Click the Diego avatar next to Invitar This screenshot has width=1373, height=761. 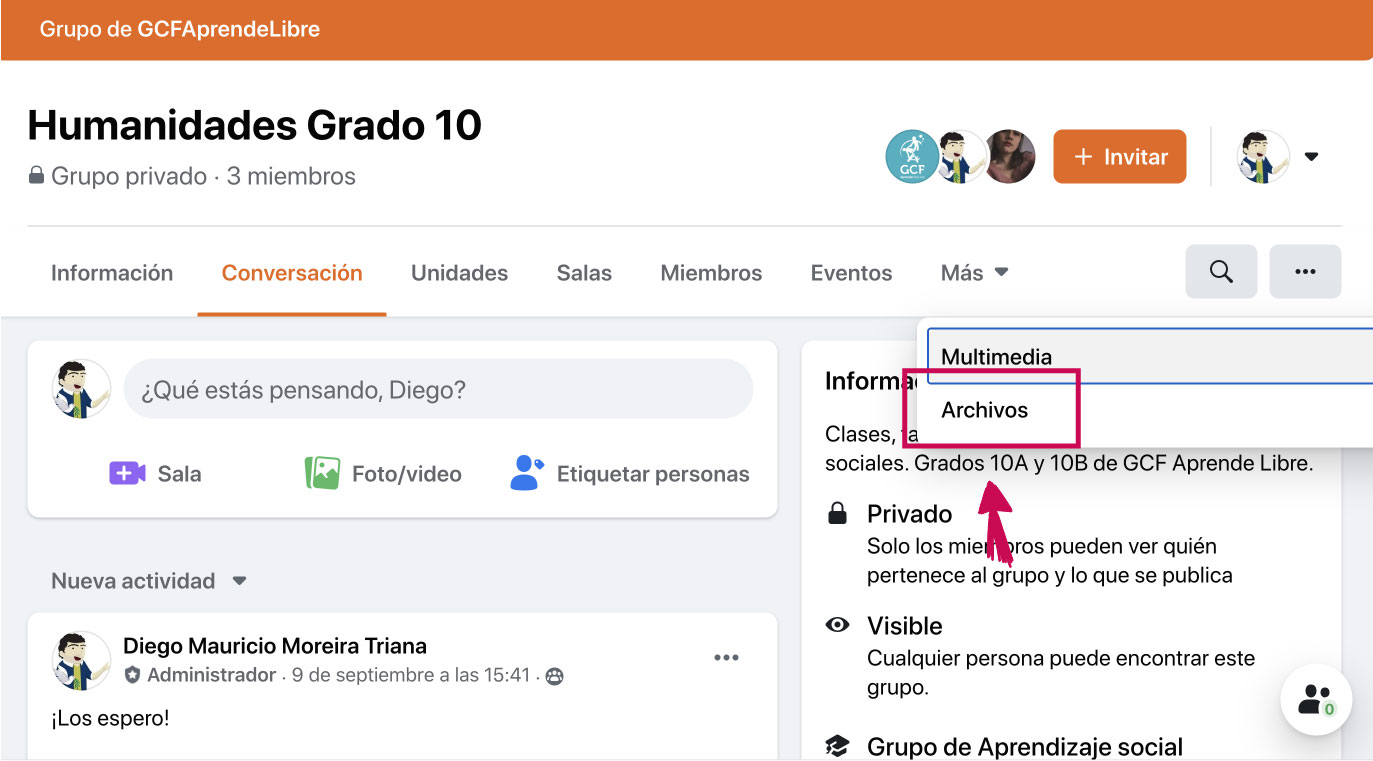click(x=962, y=157)
